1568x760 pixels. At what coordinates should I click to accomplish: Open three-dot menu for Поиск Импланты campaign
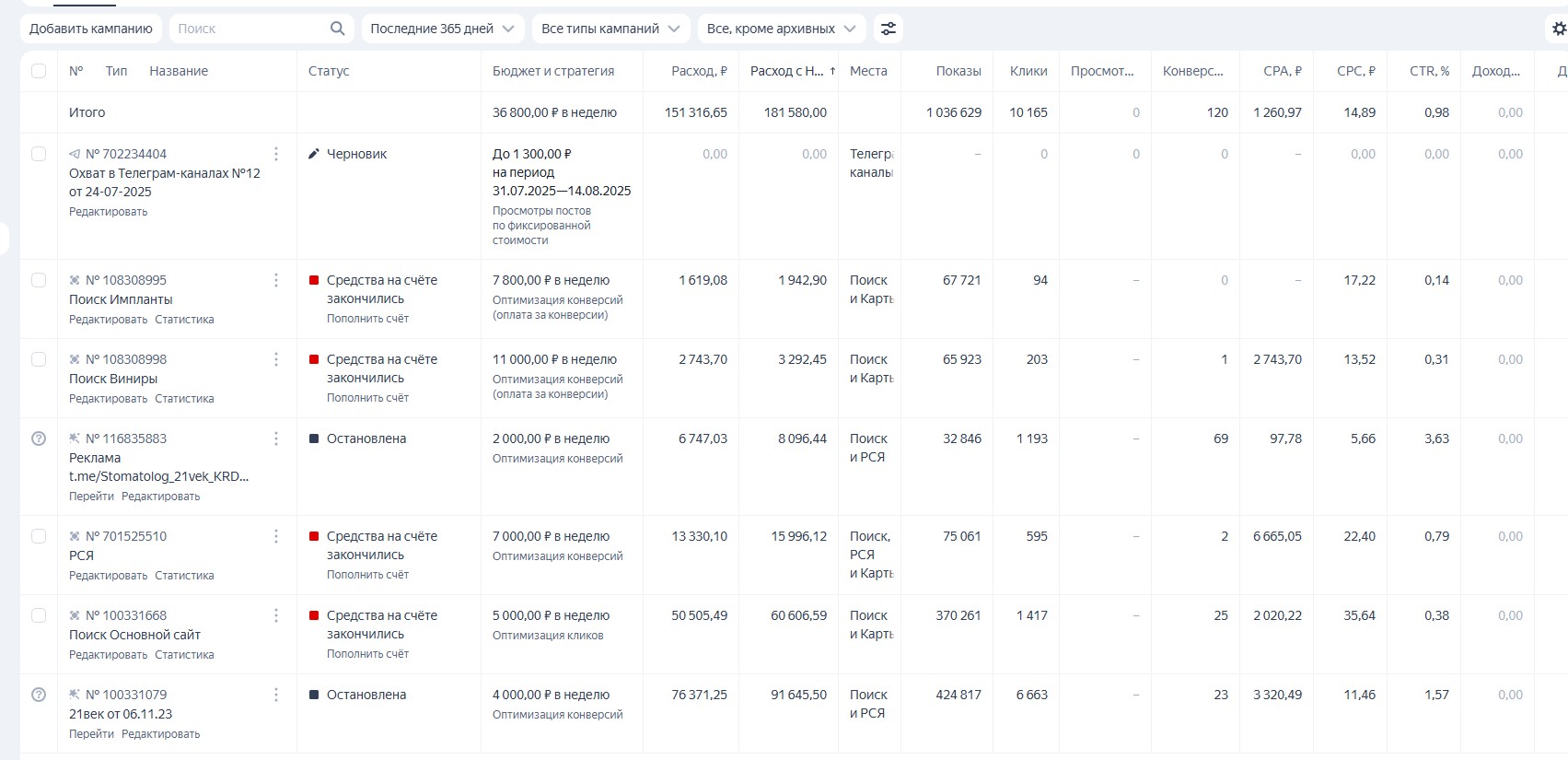tap(275, 280)
